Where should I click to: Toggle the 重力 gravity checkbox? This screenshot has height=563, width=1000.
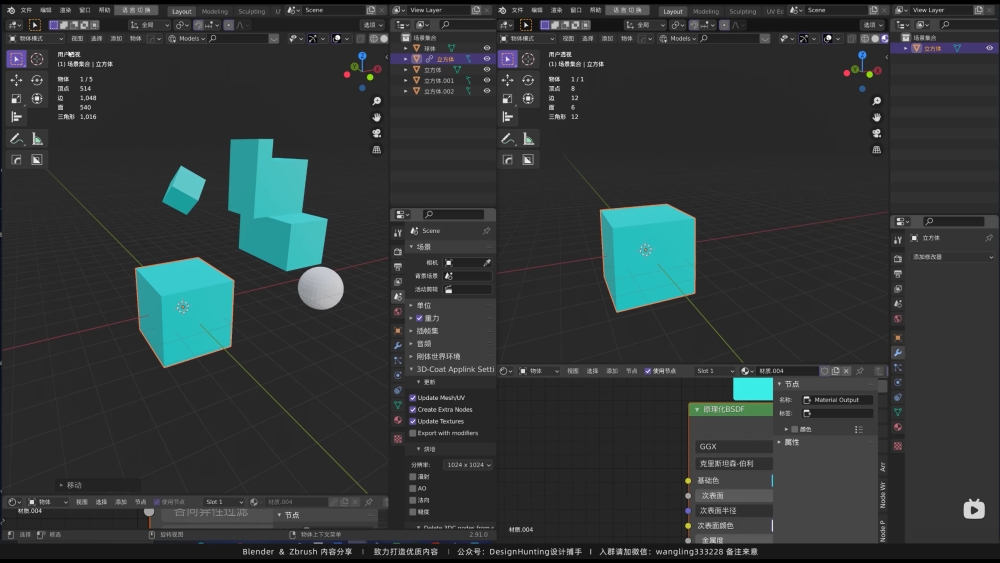[420, 318]
